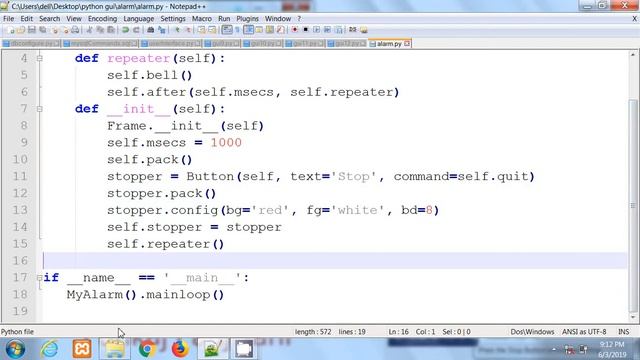Collapse the repeater function fold at line 4
Viewport: 640px width, 360px height.
point(40,58)
